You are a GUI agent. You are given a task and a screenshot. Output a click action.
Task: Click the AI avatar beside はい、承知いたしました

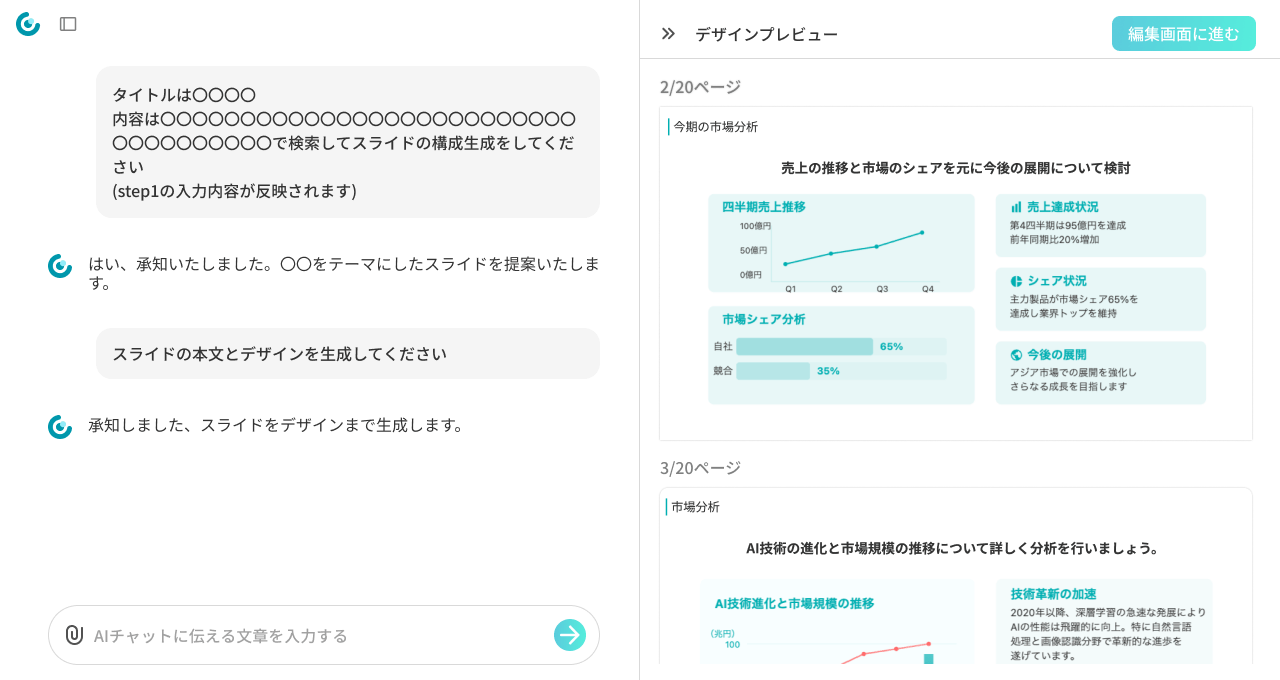coord(60,266)
